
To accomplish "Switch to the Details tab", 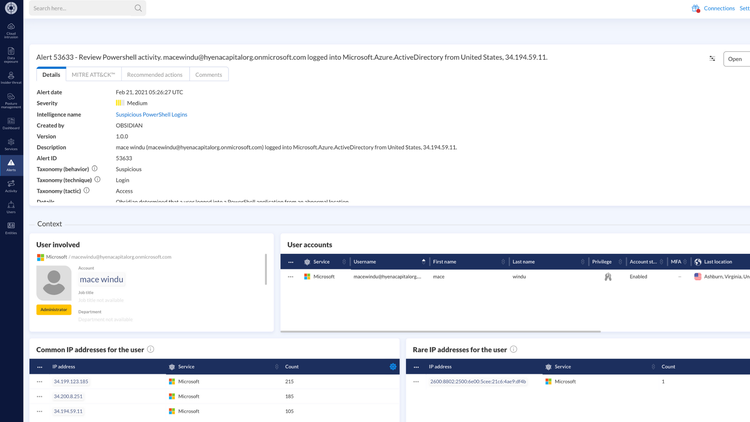I will pyautogui.click(x=51, y=75).
